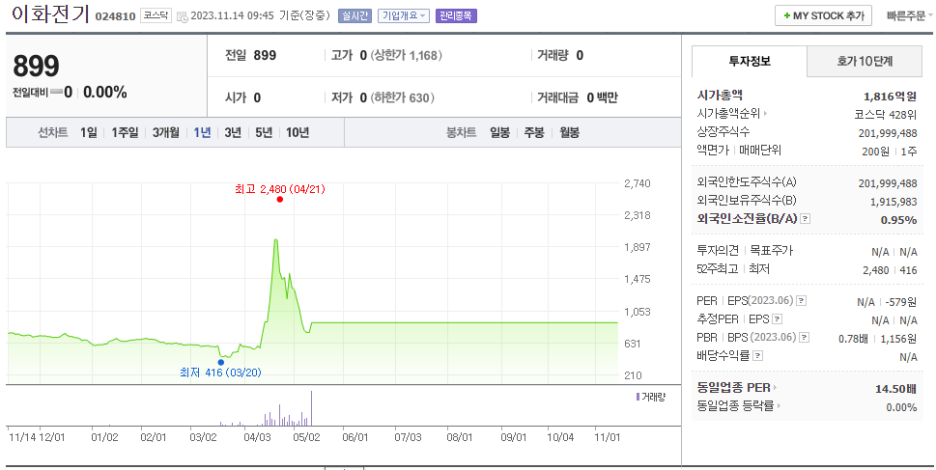Click the stock code 024810

[115, 17]
